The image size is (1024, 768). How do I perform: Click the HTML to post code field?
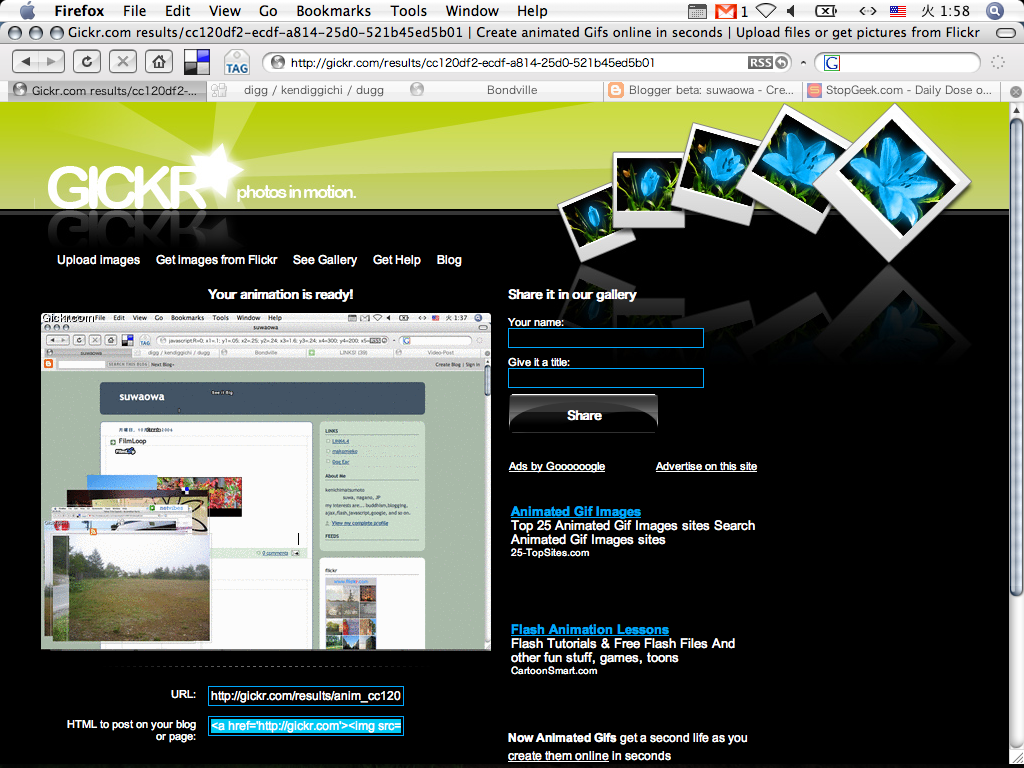[306, 726]
